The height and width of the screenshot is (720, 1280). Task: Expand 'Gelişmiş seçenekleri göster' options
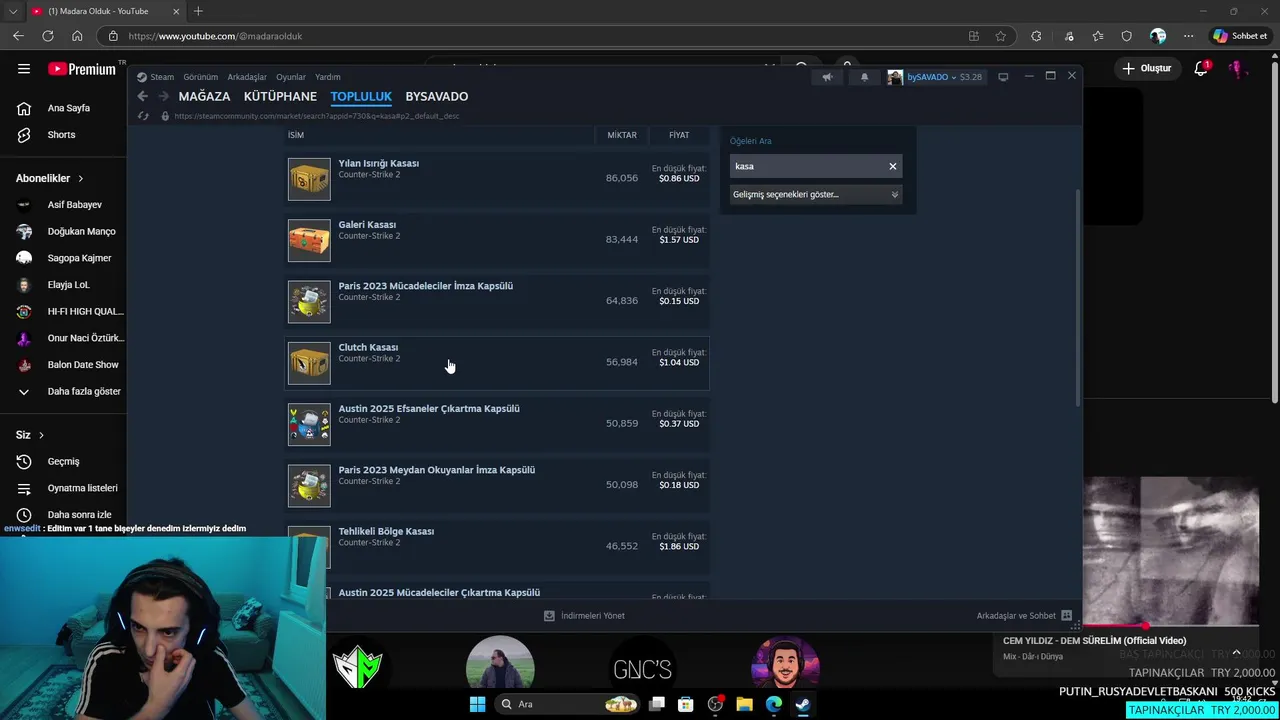(816, 194)
